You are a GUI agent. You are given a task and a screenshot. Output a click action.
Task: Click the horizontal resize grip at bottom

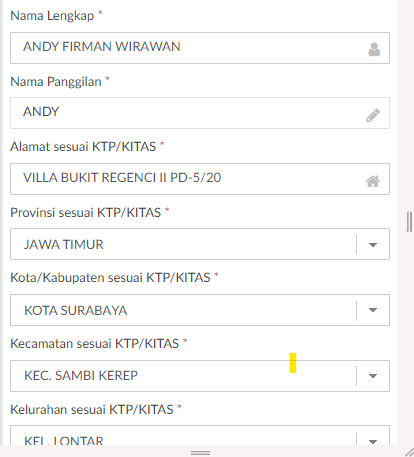[200, 453]
